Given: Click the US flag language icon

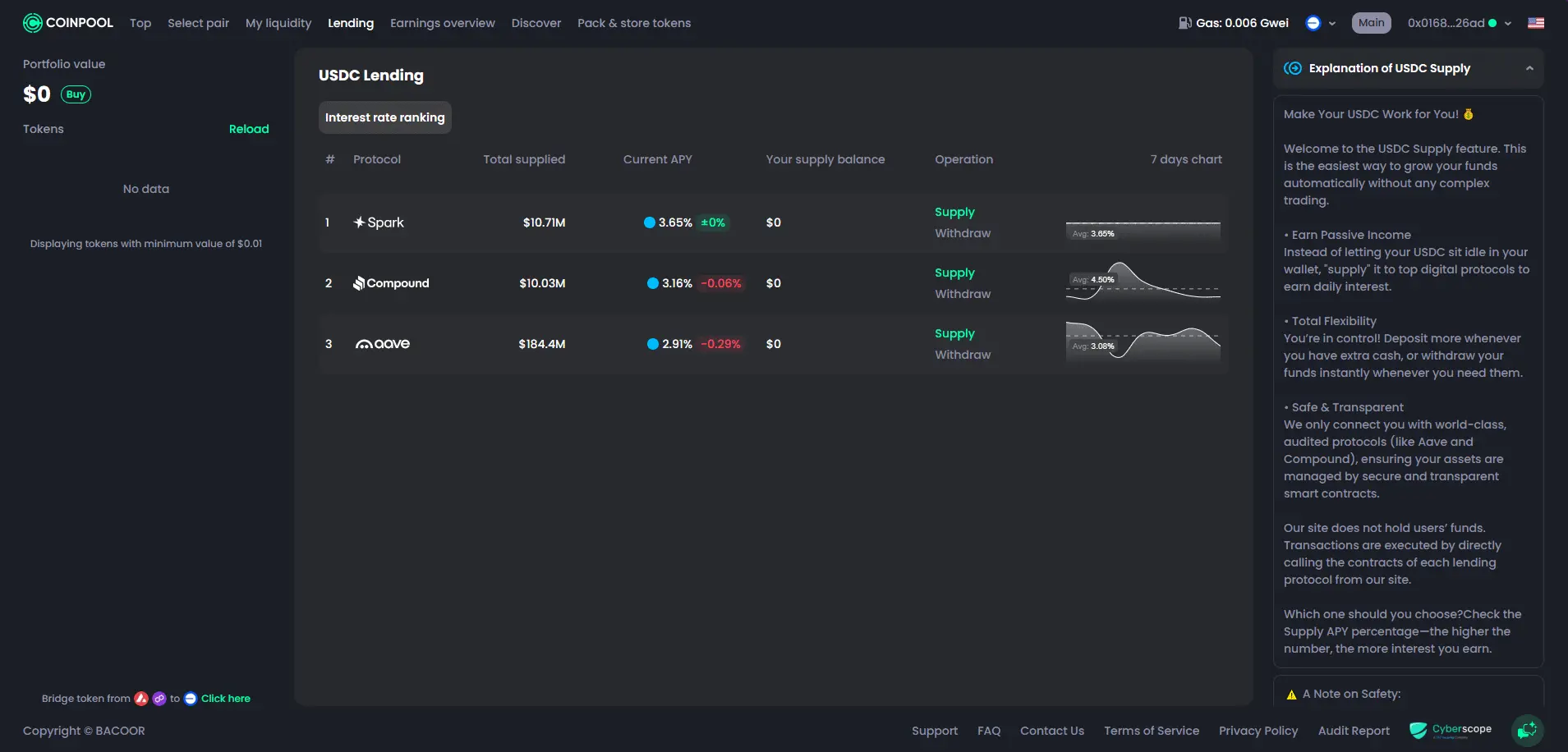Looking at the screenshot, I should [x=1536, y=23].
